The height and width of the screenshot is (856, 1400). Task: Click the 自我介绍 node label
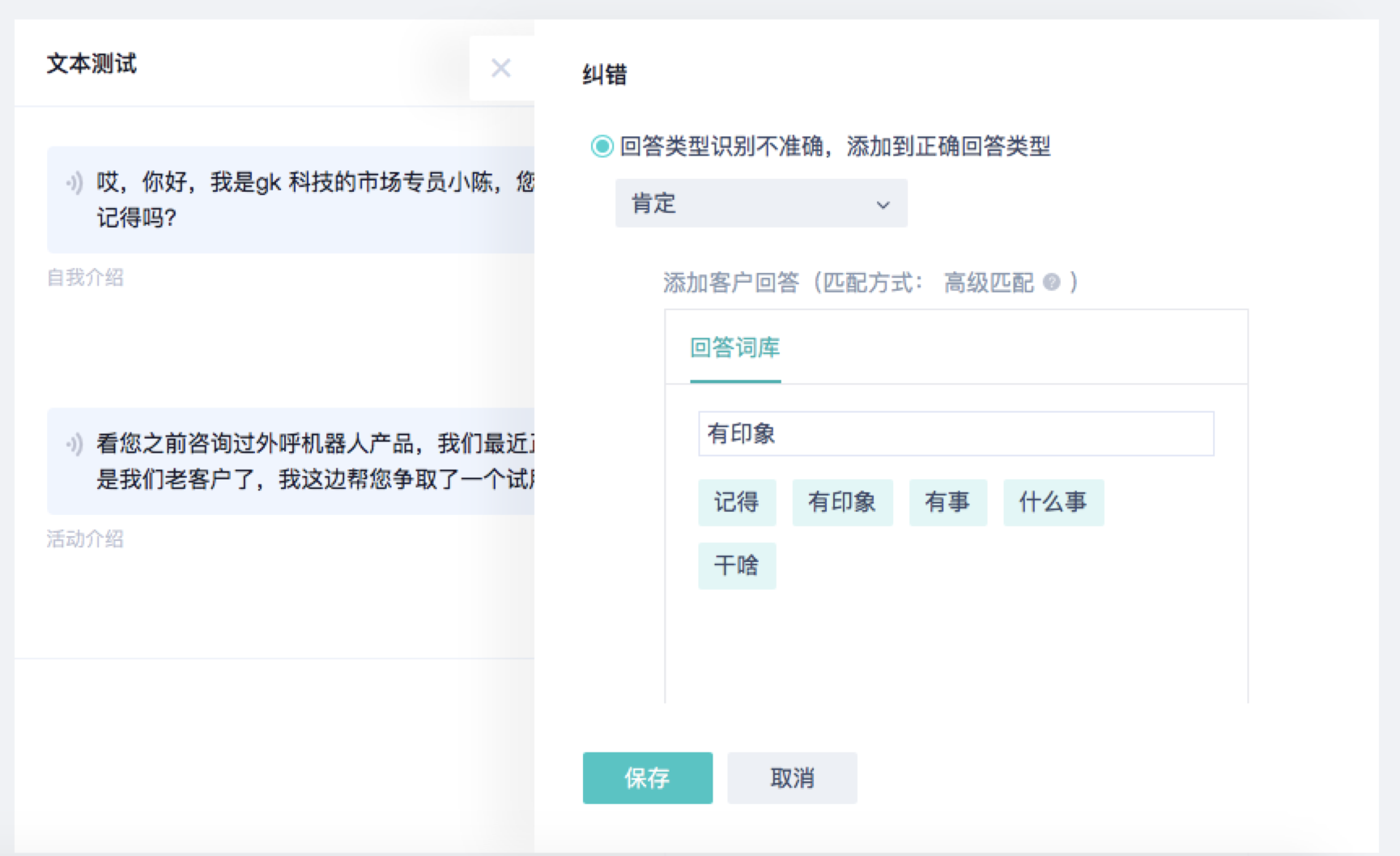point(85,278)
